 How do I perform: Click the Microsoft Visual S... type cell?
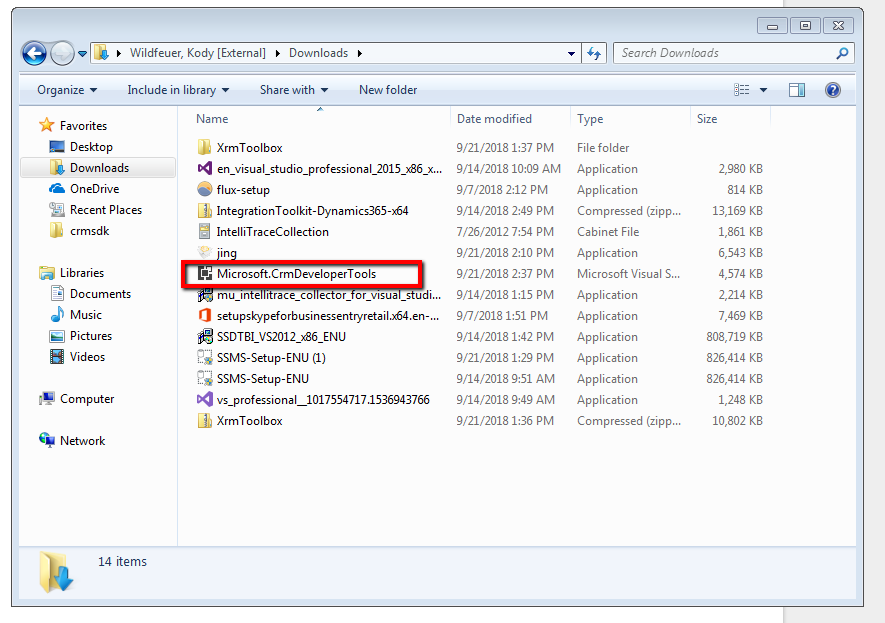click(x=628, y=274)
